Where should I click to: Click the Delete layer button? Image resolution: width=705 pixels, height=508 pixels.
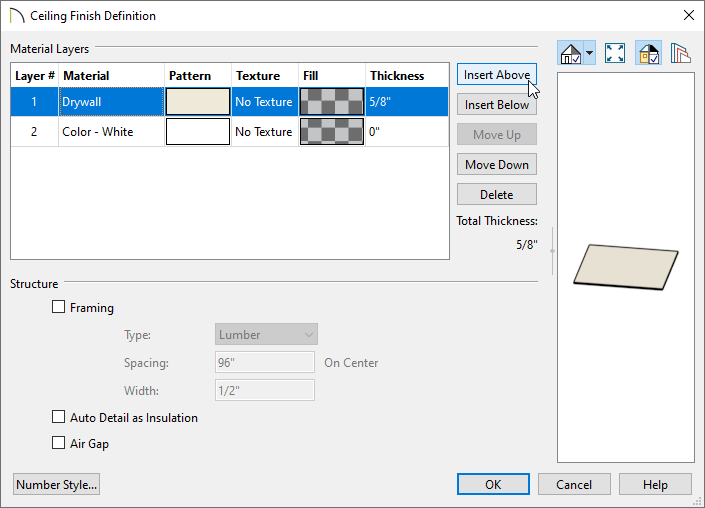[497, 195]
